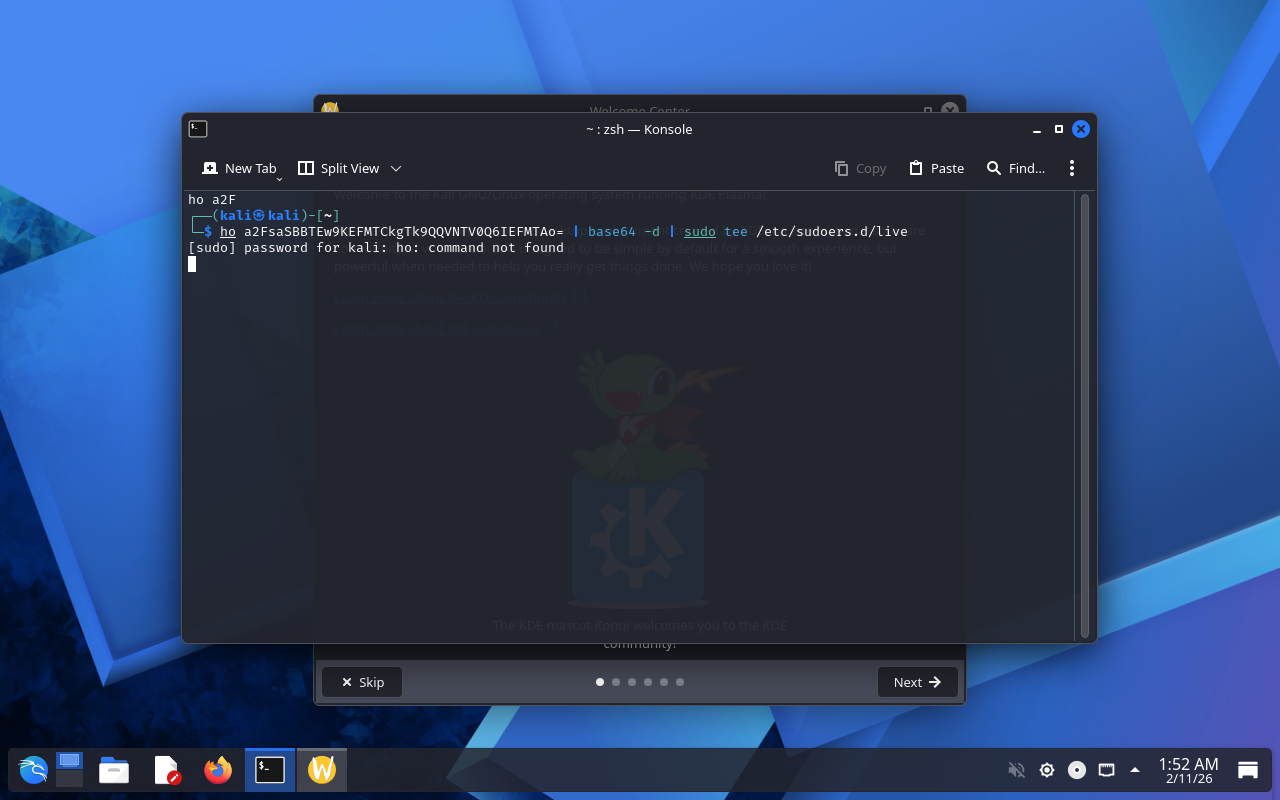Click Skip in the Welcome Center
The height and width of the screenshot is (800, 1280).
pos(362,682)
